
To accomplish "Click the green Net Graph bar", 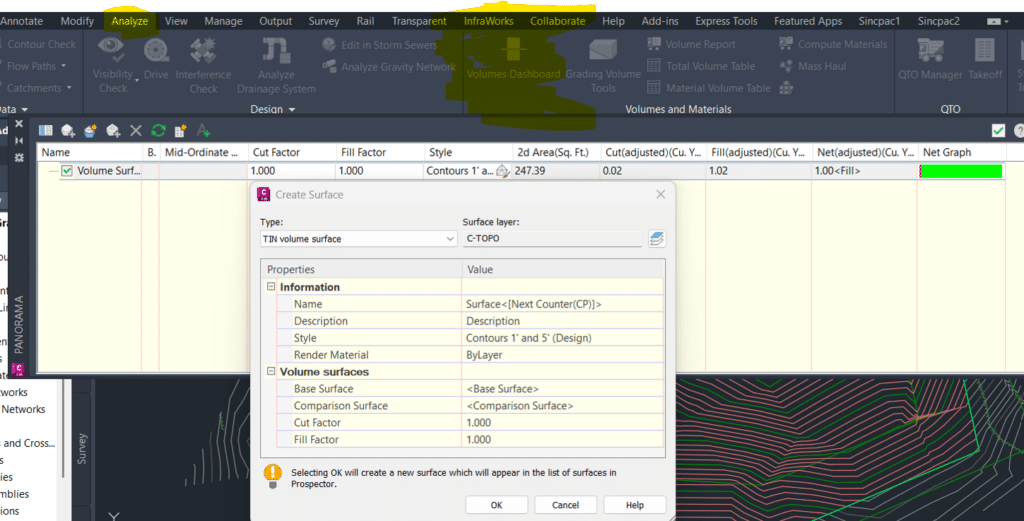I will point(961,171).
